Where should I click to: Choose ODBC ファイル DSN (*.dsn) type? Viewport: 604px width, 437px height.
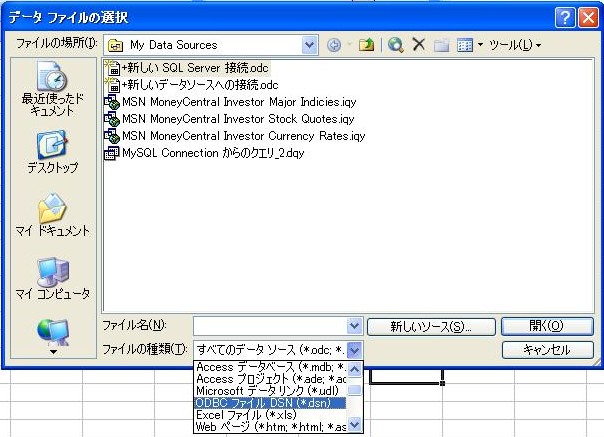coord(270,403)
